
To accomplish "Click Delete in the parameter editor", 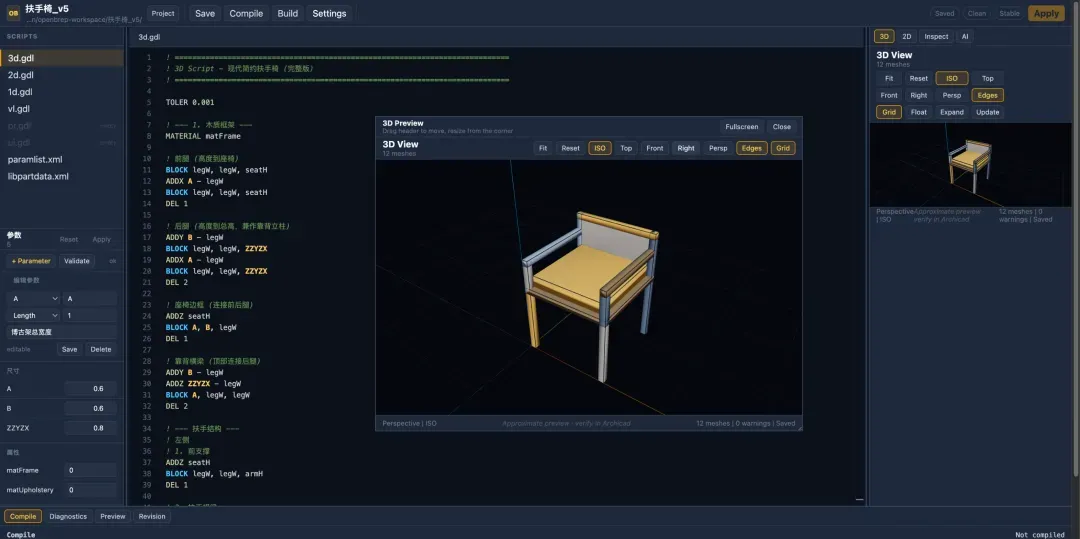I will 101,349.
